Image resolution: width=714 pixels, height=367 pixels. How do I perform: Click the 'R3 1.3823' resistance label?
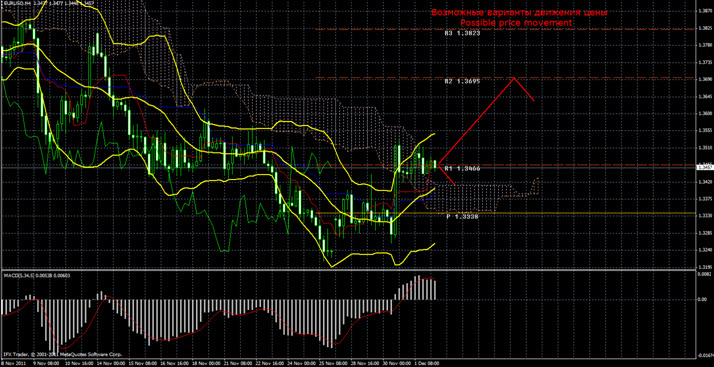coord(463,34)
